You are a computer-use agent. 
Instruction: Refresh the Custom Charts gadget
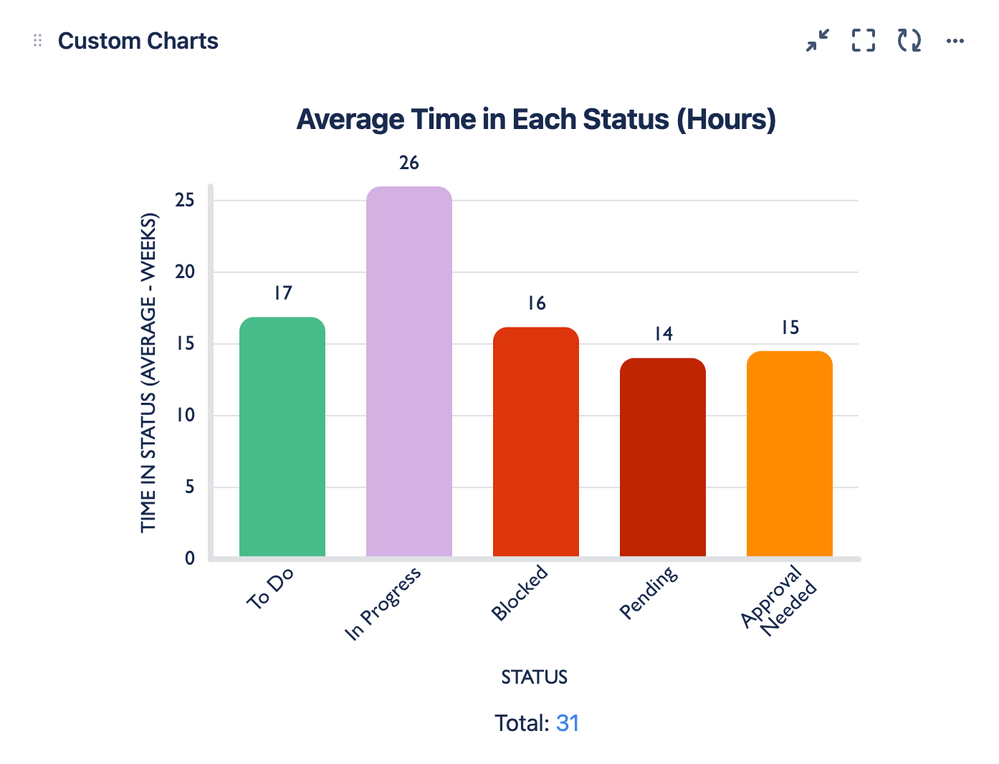click(908, 40)
